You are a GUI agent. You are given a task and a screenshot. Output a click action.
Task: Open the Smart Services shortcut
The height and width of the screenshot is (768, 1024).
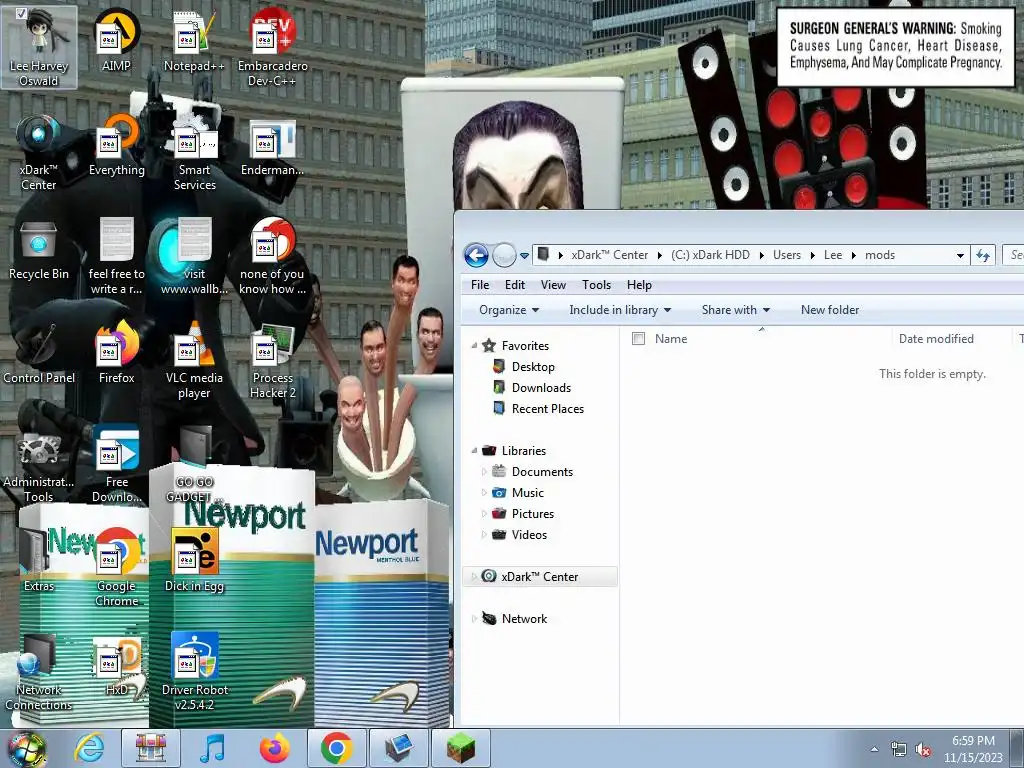click(x=194, y=152)
